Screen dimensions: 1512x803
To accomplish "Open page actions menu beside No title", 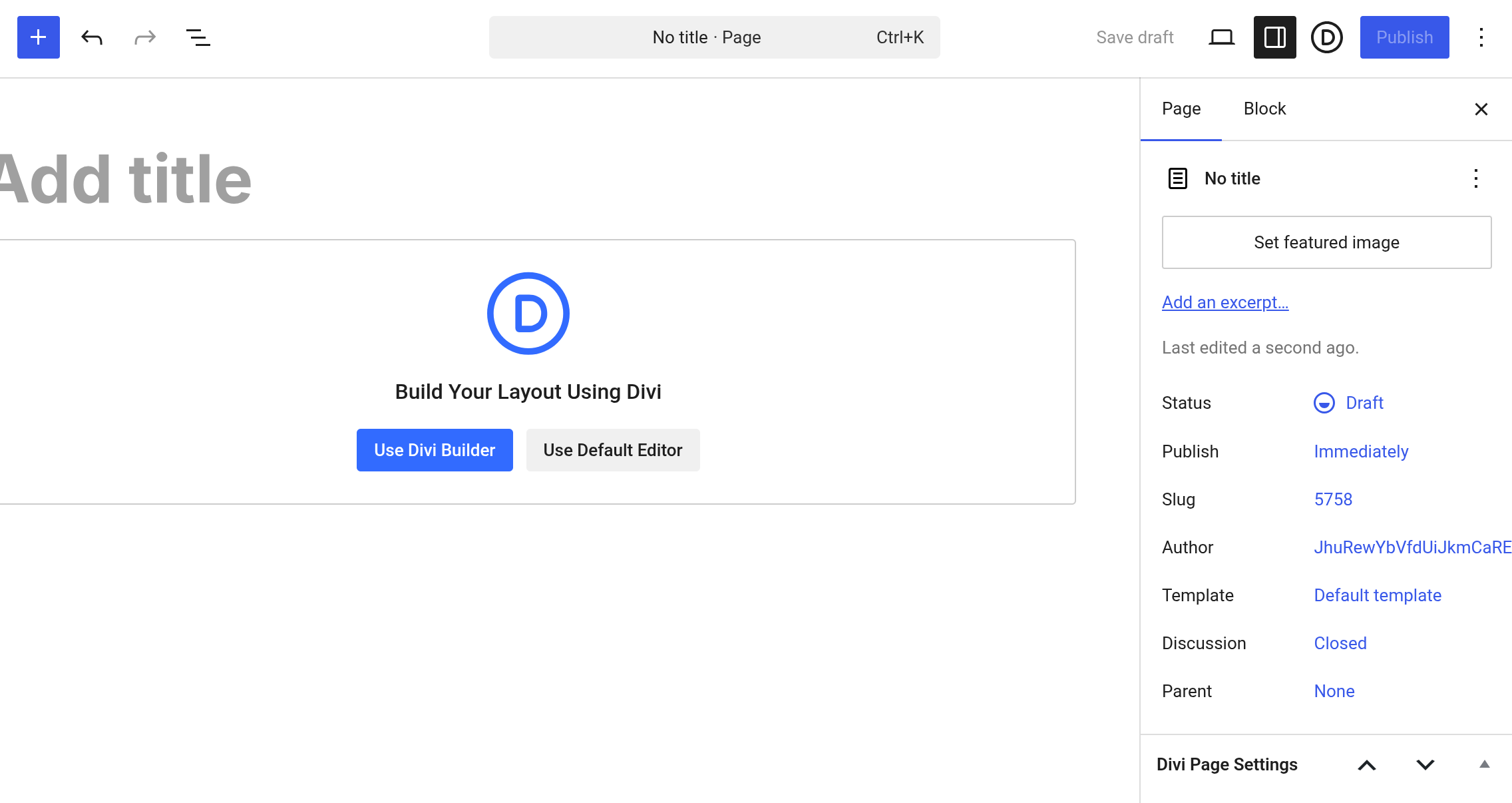I will point(1476,178).
